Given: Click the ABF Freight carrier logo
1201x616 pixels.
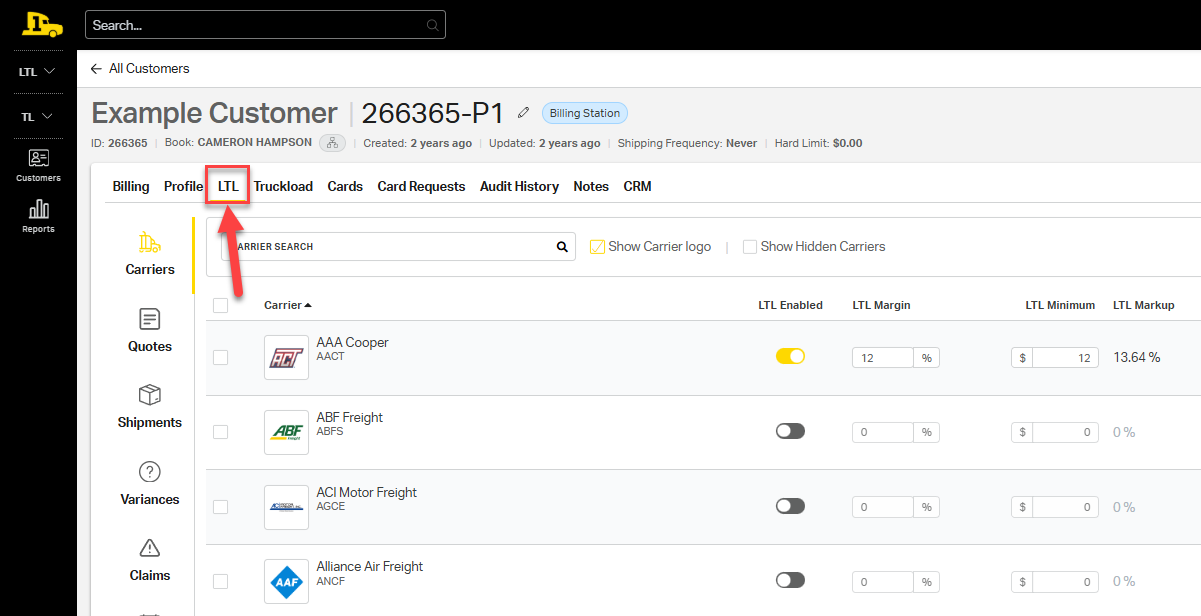Looking at the screenshot, I should [x=287, y=432].
